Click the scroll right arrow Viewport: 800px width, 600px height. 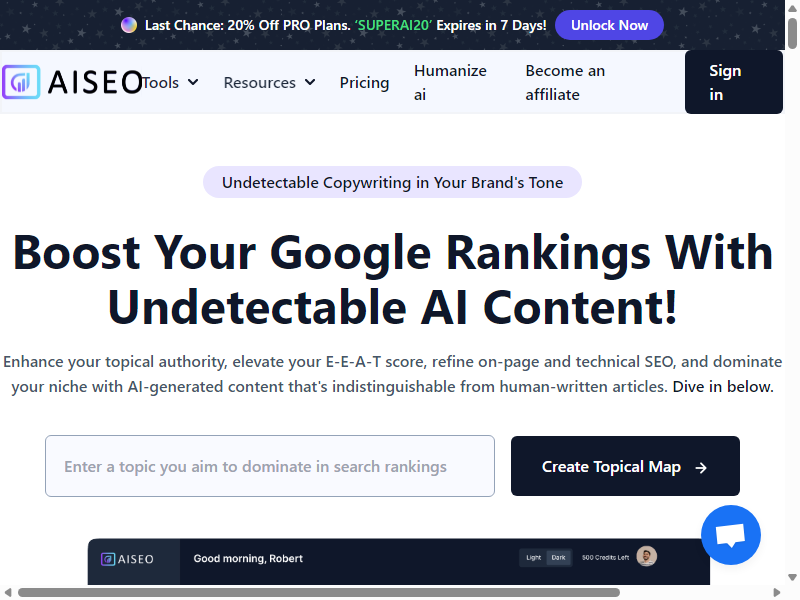click(777, 592)
